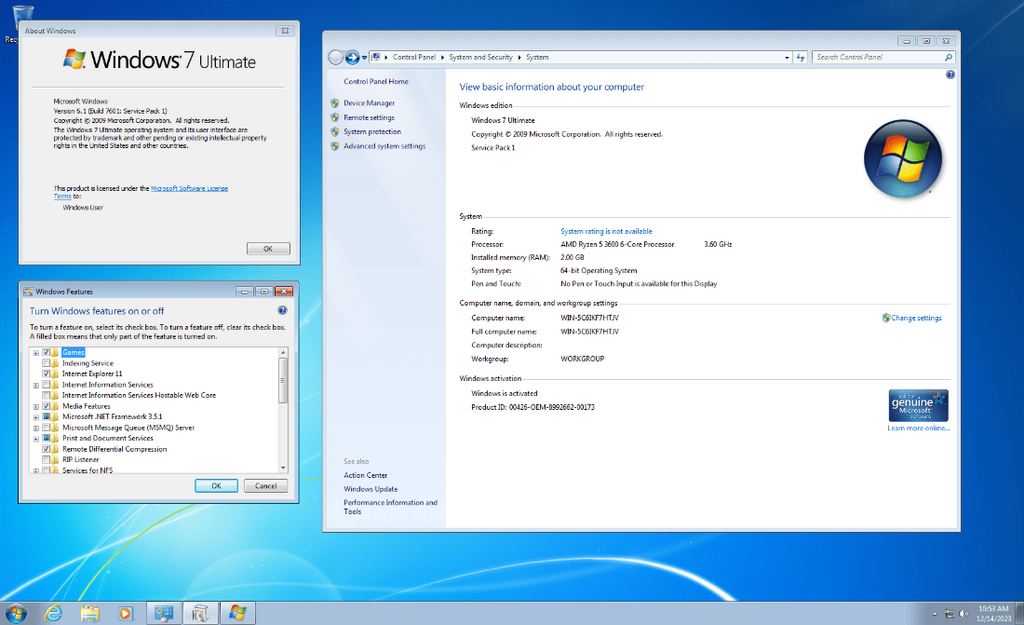Image resolution: width=1024 pixels, height=625 pixels.
Task: Enable the RIP Listener checkbox
Action: pos(46,460)
